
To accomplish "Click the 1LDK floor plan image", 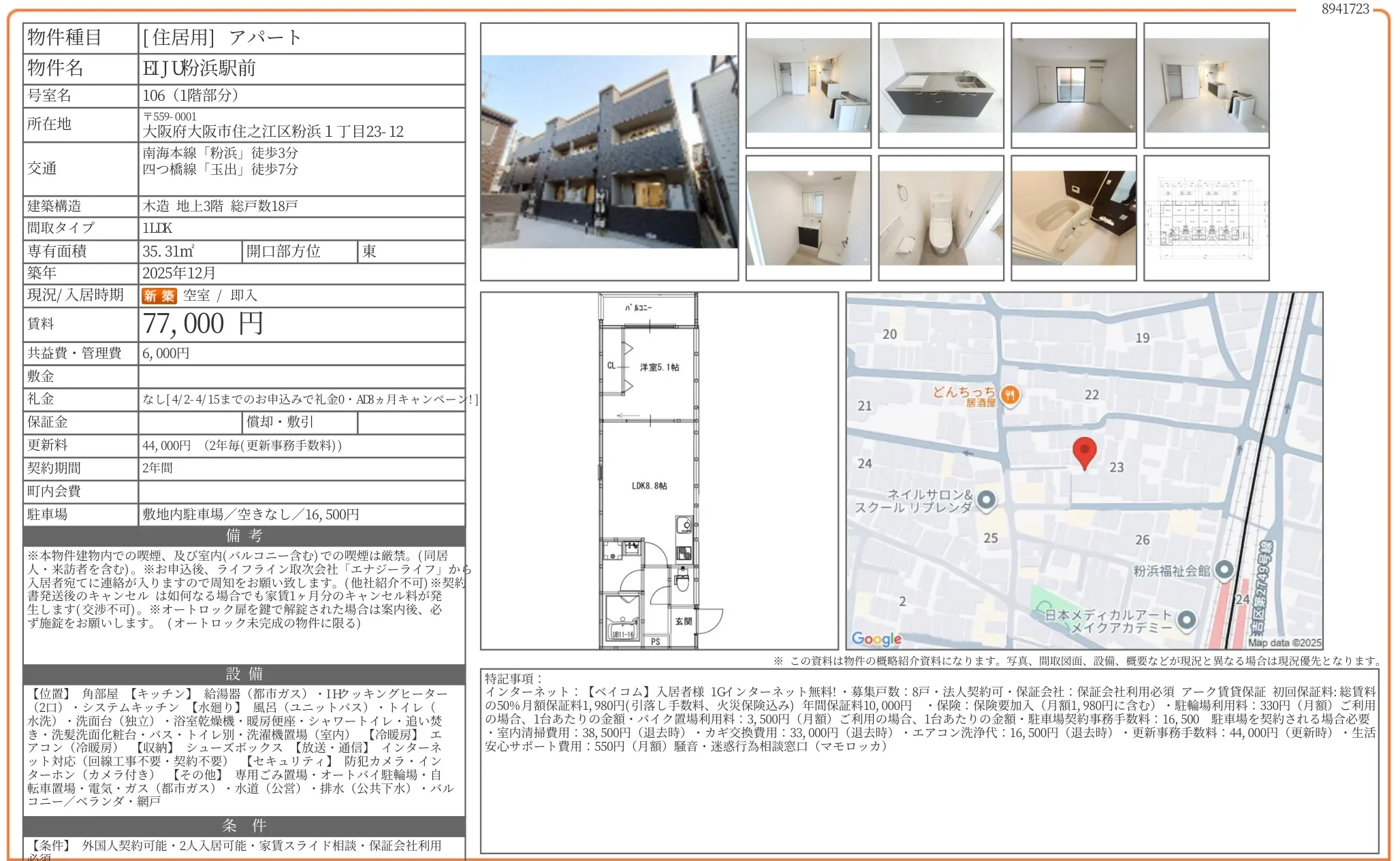I will click(658, 471).
